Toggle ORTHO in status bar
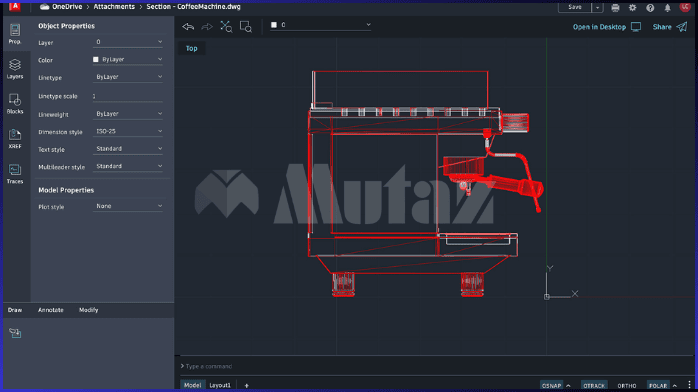This screenshot has height=392, width=698. [x=627, y=385]
